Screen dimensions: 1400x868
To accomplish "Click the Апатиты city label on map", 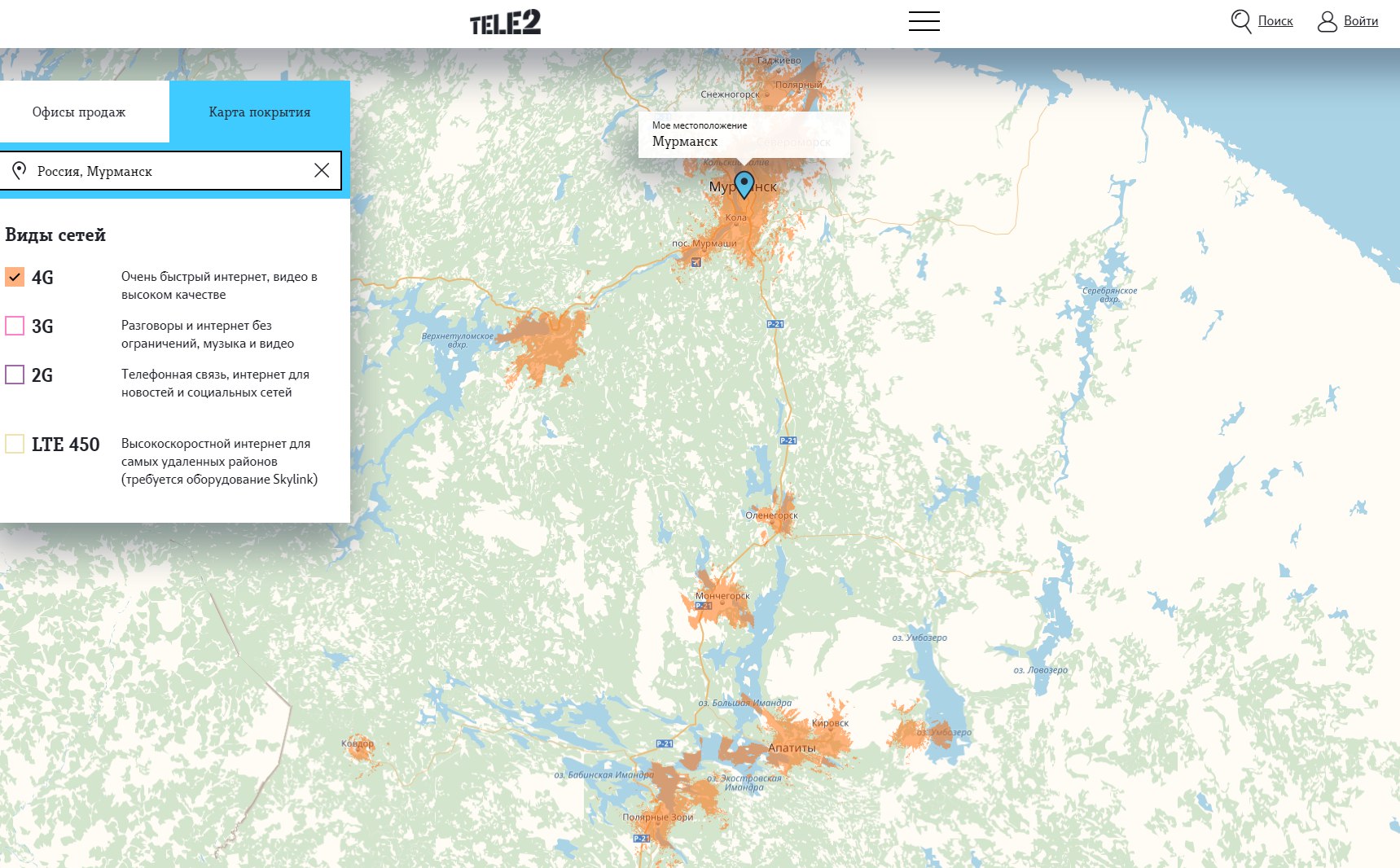I will [x=792, y=748].
